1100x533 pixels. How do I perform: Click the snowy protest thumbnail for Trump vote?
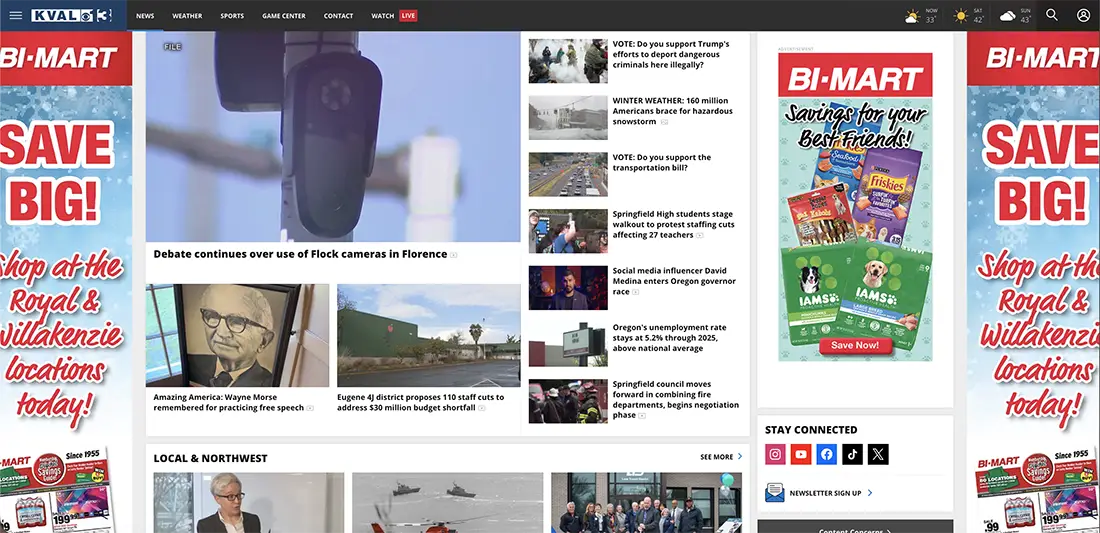click(x=568, y=61)
